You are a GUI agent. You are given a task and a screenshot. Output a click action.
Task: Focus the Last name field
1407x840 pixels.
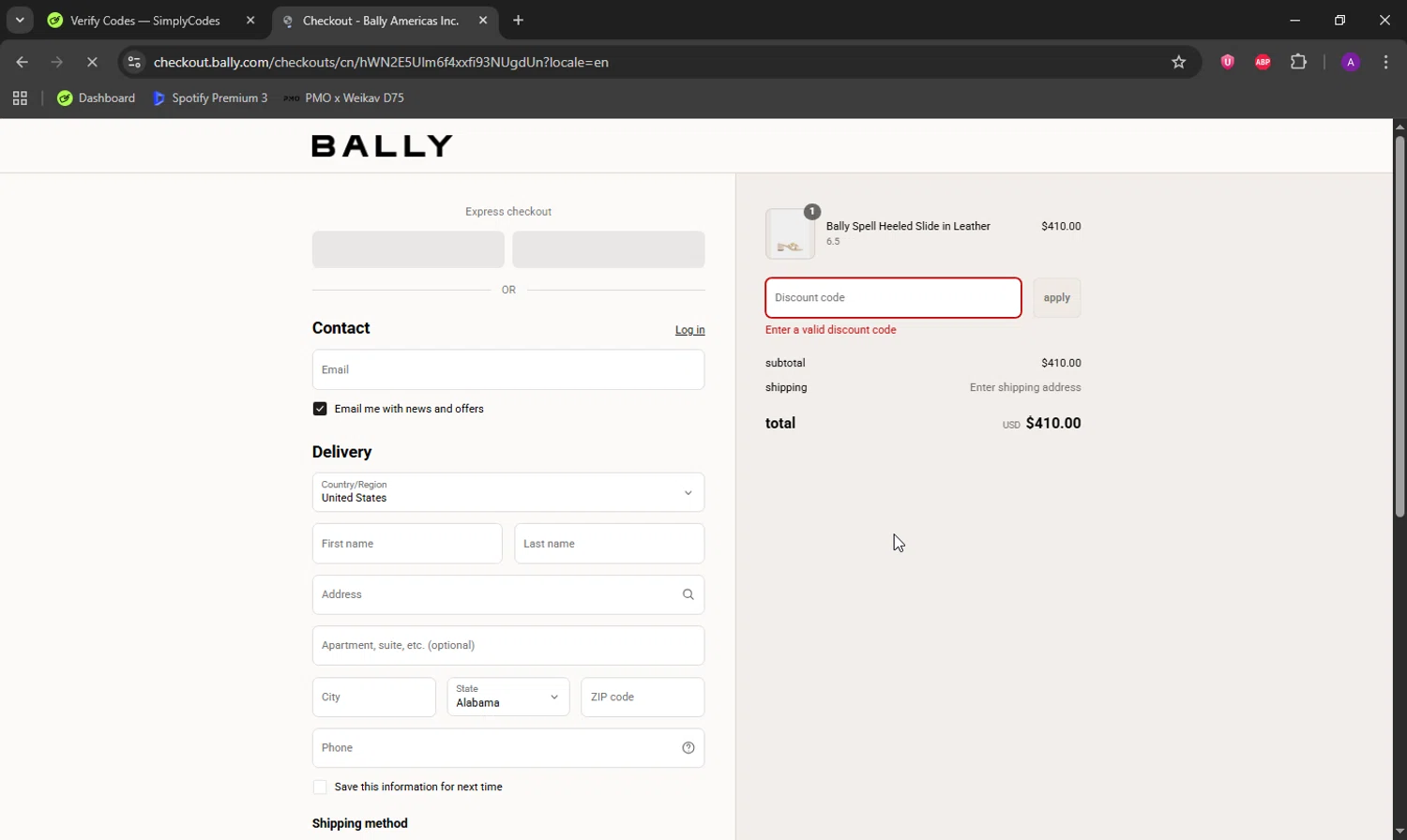coord(610,544)
